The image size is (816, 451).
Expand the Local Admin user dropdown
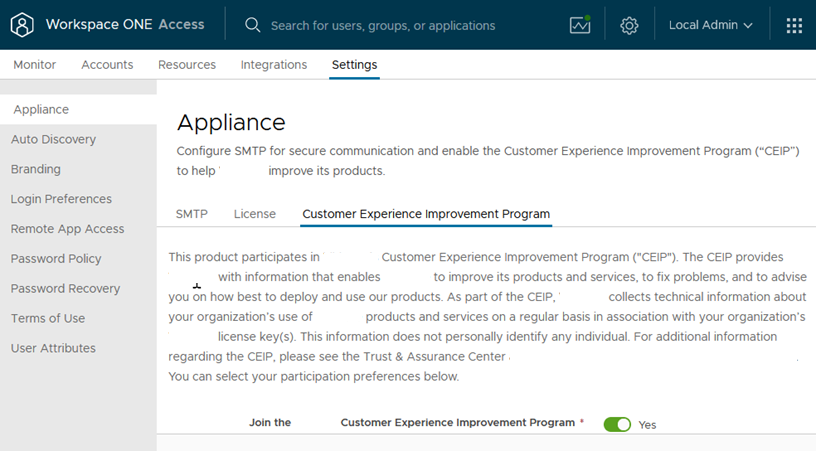tap(710, 25)
